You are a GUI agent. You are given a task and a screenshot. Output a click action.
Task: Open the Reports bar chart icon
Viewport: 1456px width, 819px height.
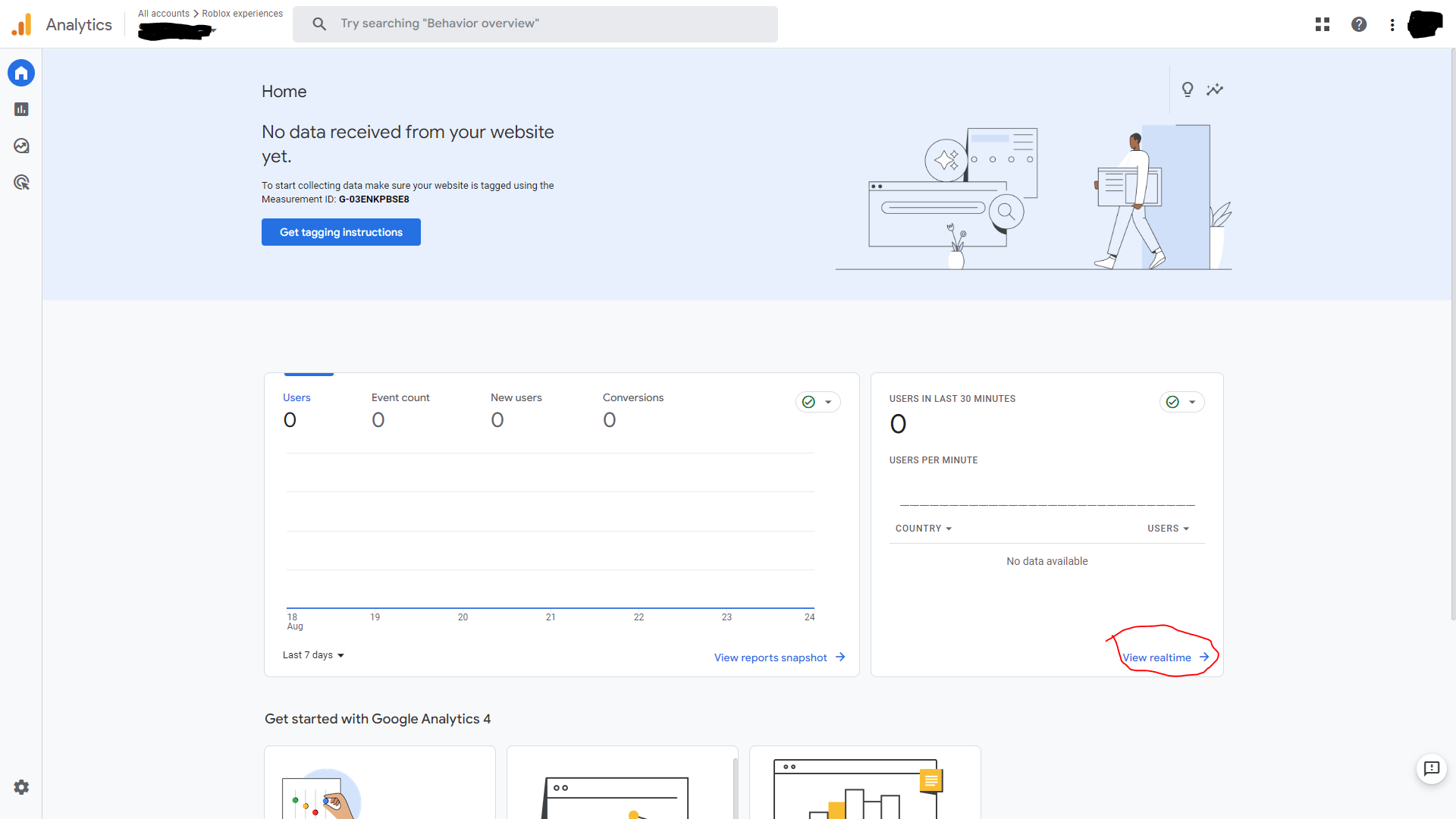(x=21, y=109)
